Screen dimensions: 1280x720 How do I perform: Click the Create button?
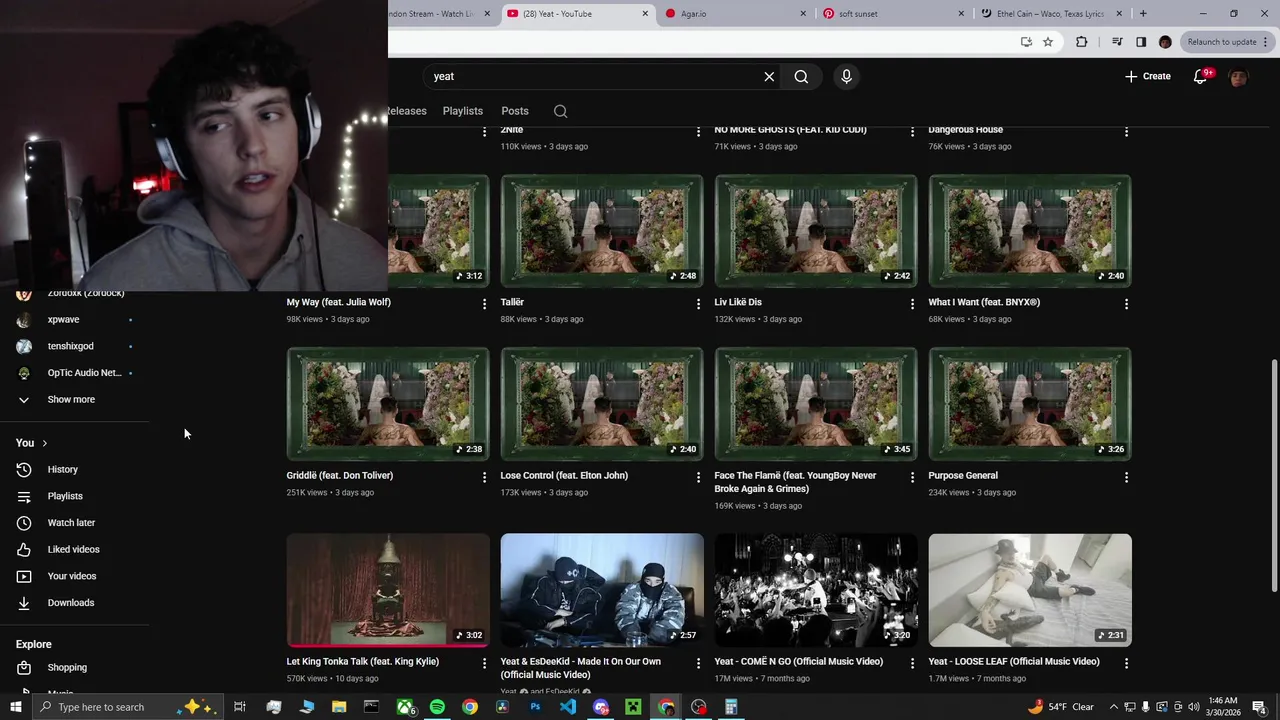1147,76
